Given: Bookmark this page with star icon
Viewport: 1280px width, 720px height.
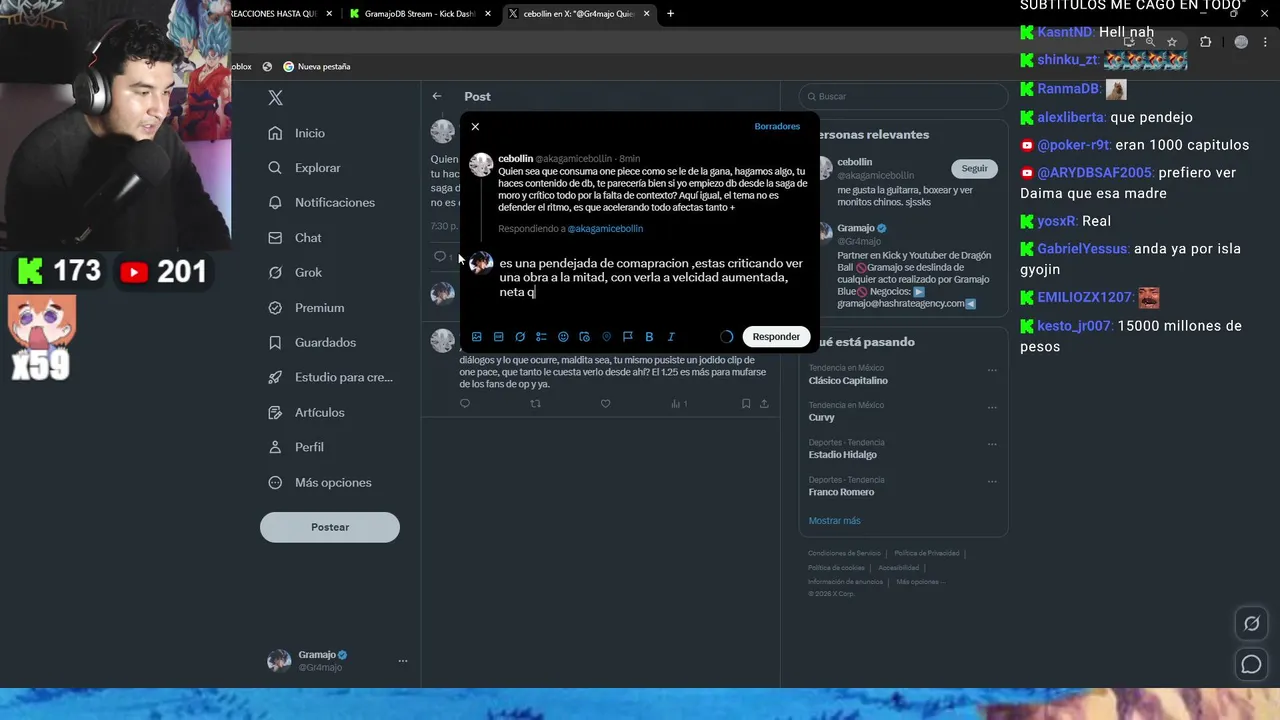Looking at the screenshot, I should point(1172,42).
